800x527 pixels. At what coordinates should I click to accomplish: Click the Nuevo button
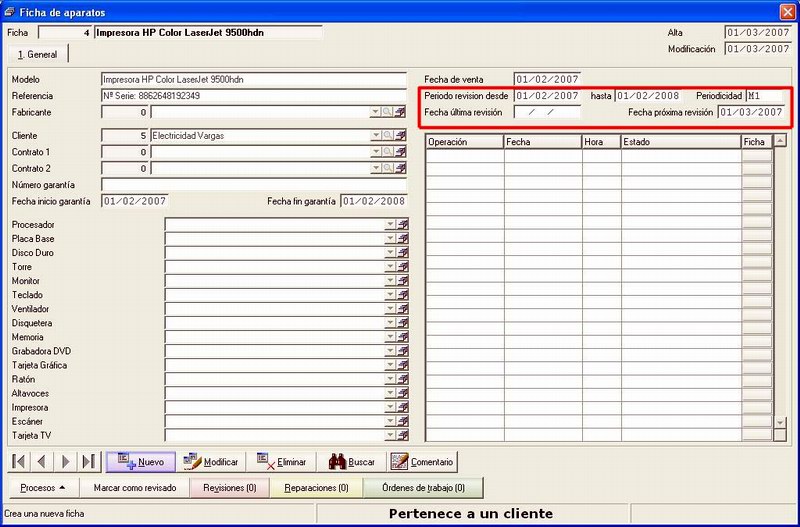141,462
